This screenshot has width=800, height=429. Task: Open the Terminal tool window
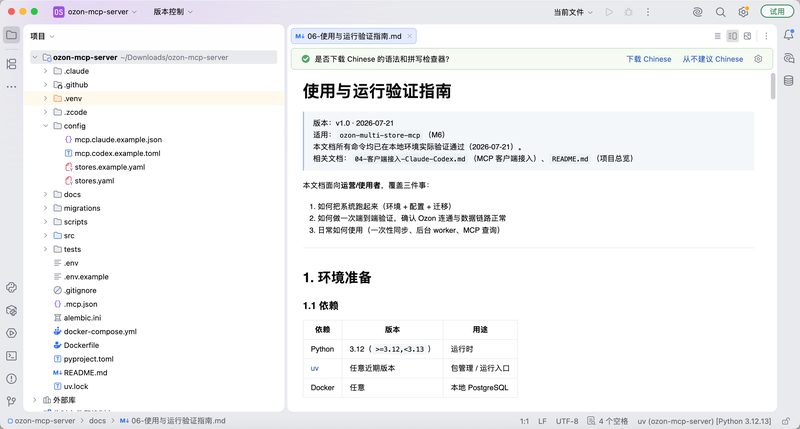pos(11,356)
